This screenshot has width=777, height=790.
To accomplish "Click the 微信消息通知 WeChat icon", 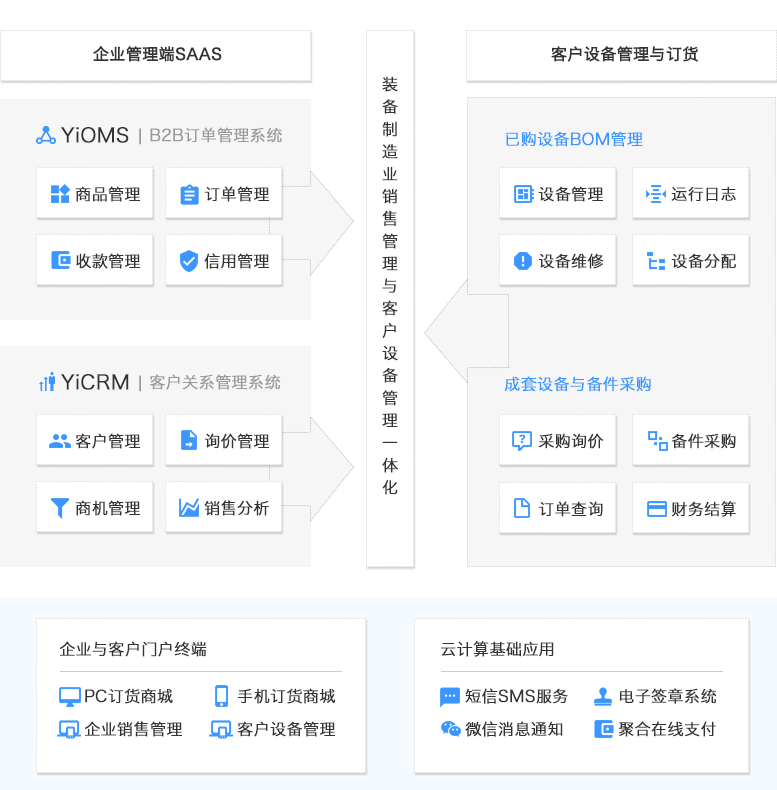I will pos(450,729).
